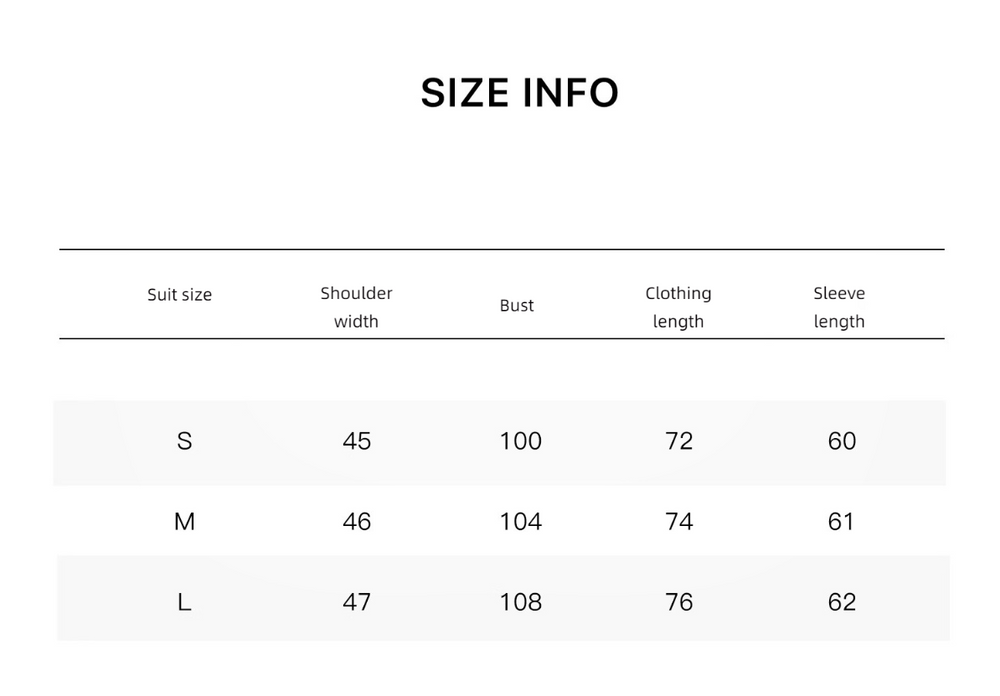Click bust value 104 for size M
The image size is (1000, 696).
520,522
